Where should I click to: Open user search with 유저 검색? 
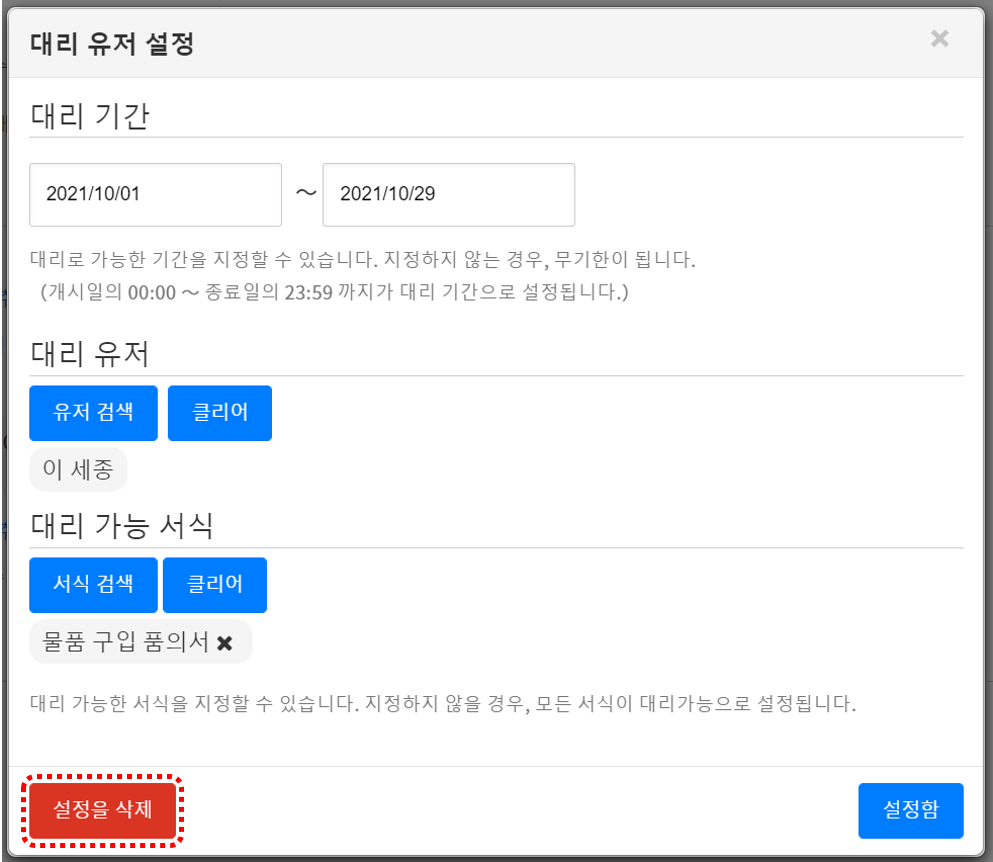pyautogui.click(x=93, y=413)
